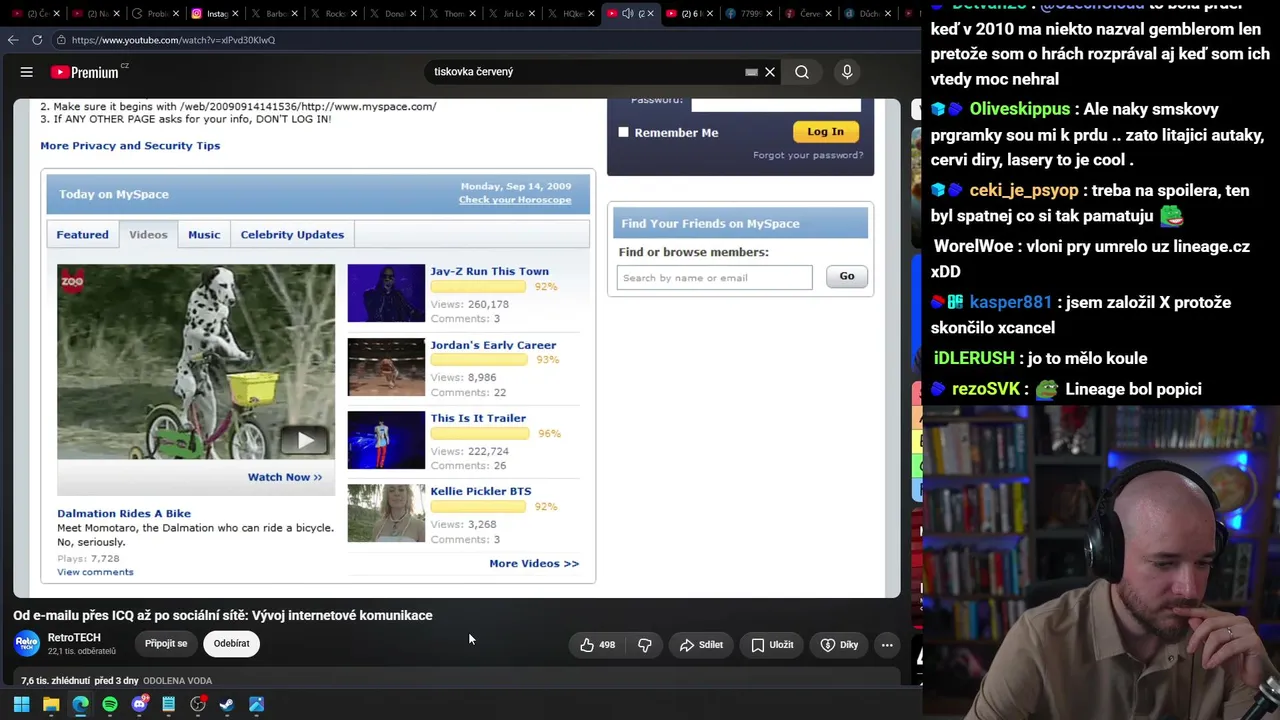Image resolution: width=1280 pixels, height=720 pixels.
Task: Focus the YouTube search box
Action: tap(585, 72)
